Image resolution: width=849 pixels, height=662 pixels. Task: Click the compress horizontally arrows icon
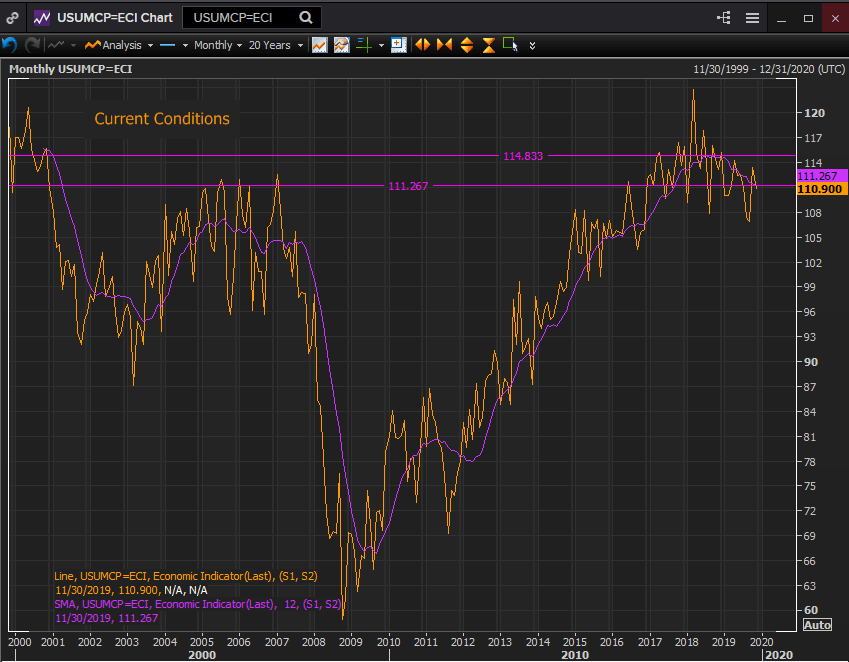click(x=445, y=45)
